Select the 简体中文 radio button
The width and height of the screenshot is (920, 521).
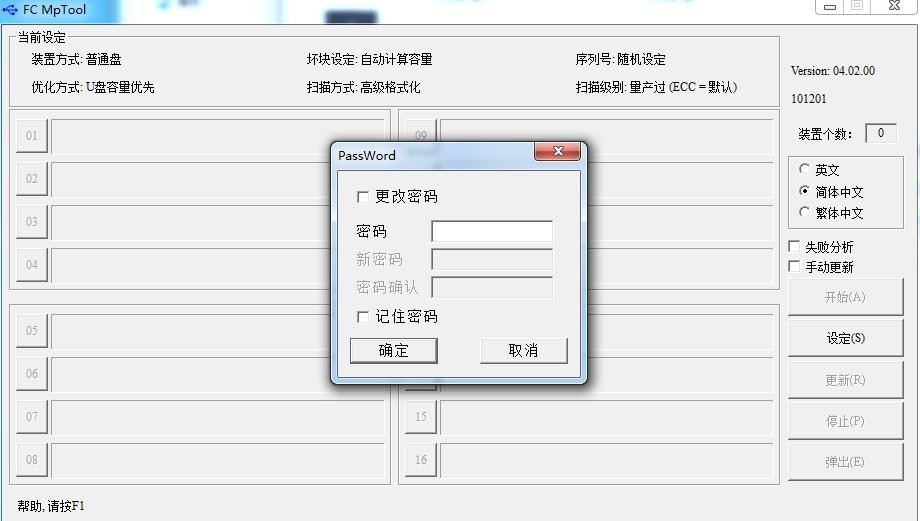[804, 191]
